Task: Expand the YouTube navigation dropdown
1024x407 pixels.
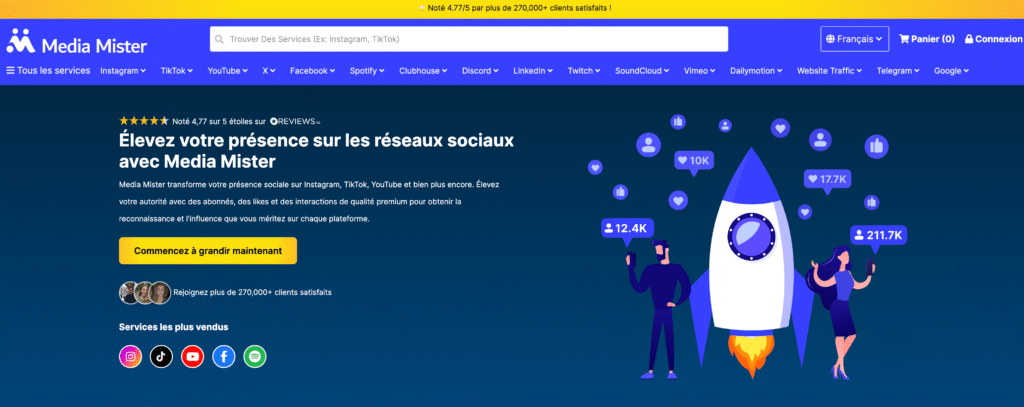Action: [228, 71]
